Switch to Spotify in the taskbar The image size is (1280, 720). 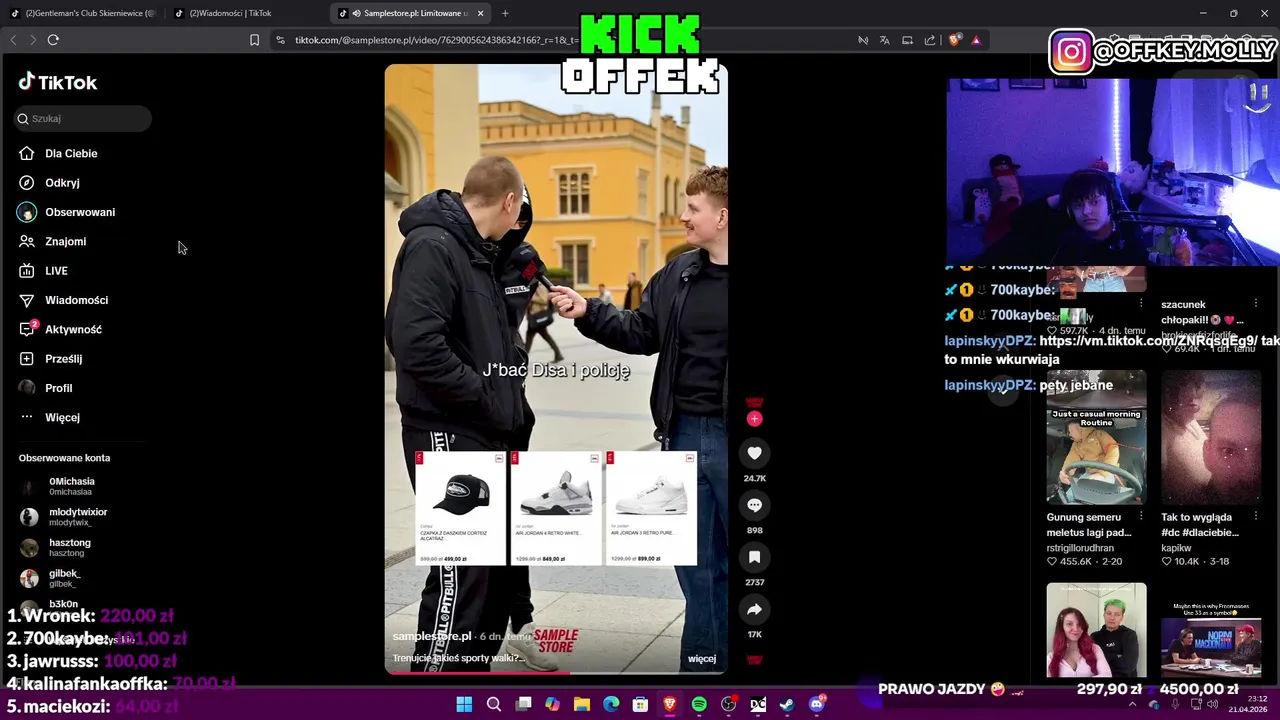coord(699,705)
